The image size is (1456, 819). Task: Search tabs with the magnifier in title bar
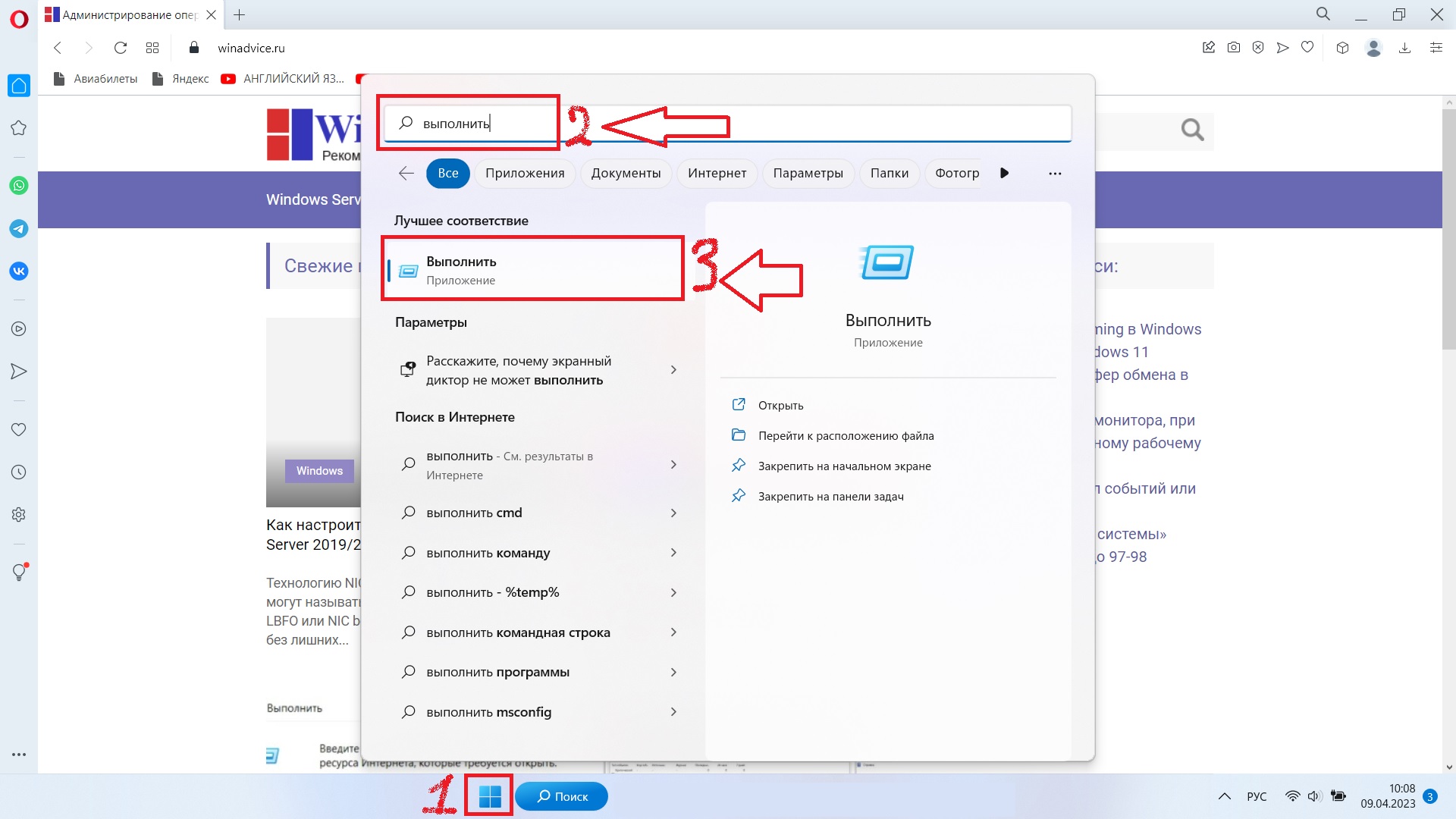click(x=1323, y=14)
